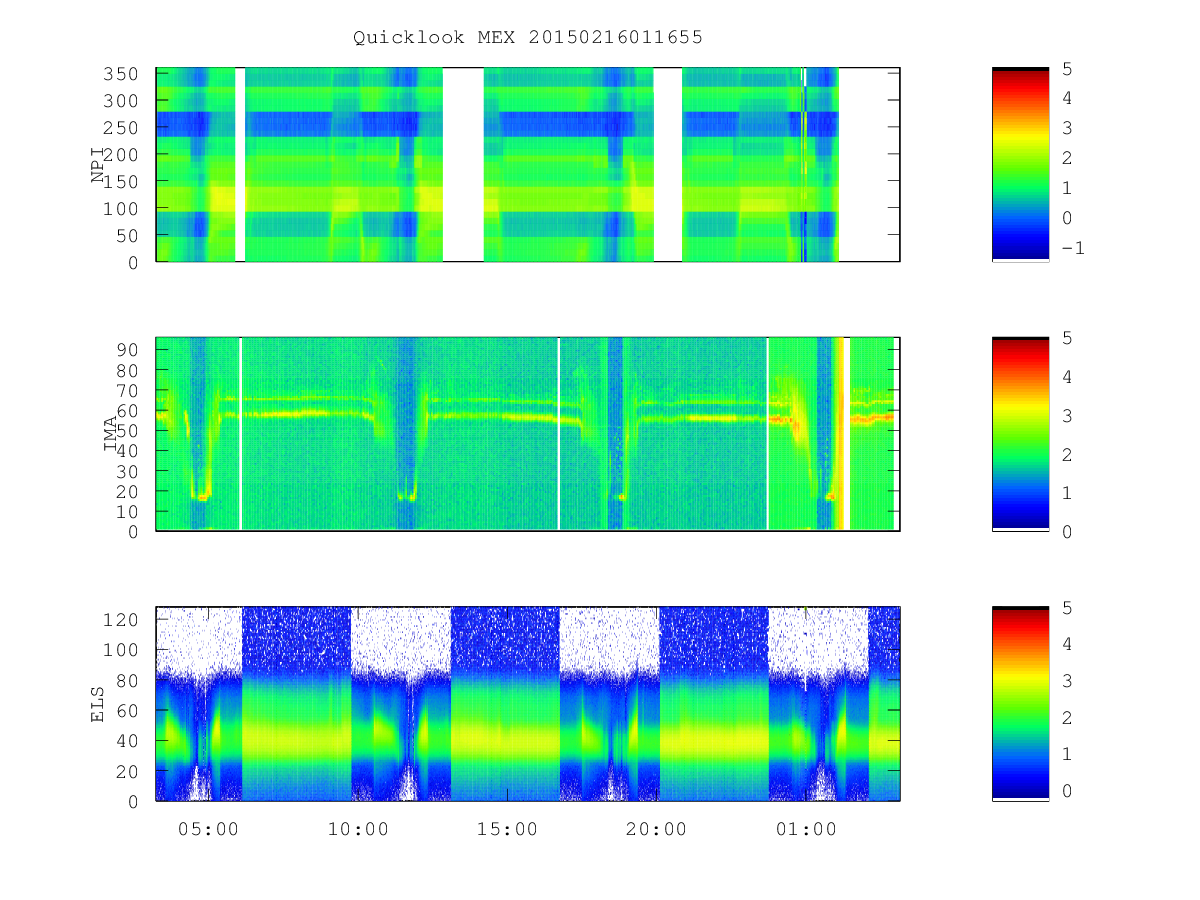The image size is (1200, 900).
Task: Click the NPI axis label
Action: click(x=98, y=165)
